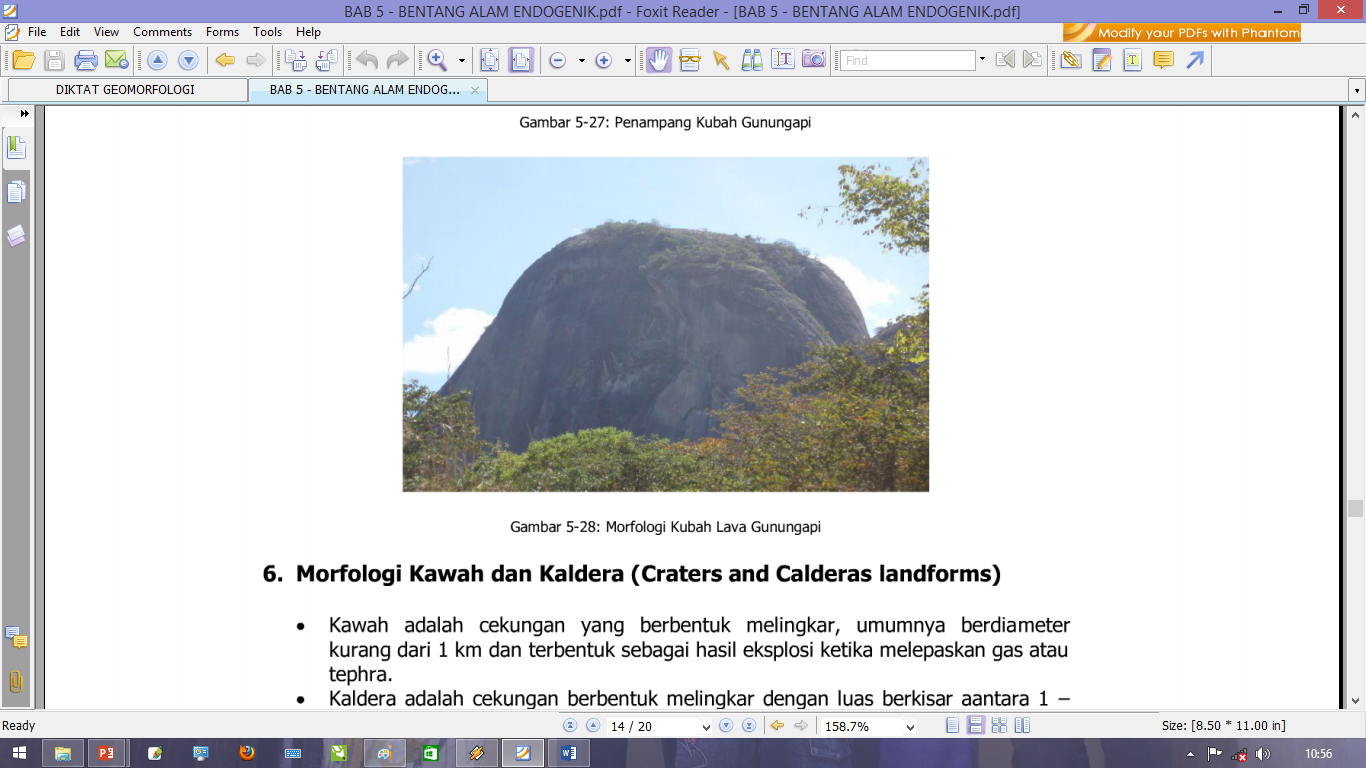This screenshot has height=768, width=1366.
Task: Open the Pages thumbnails panel icon
Action: click(x=16, y=192)
